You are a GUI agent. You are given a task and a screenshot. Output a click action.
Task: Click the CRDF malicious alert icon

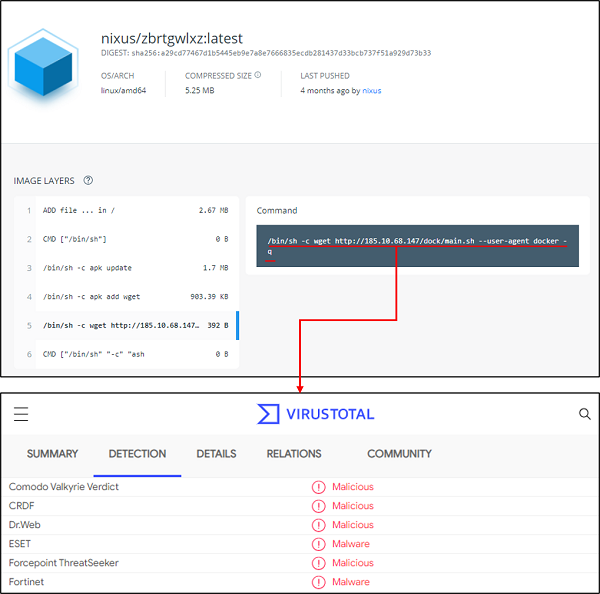point(318,506)
